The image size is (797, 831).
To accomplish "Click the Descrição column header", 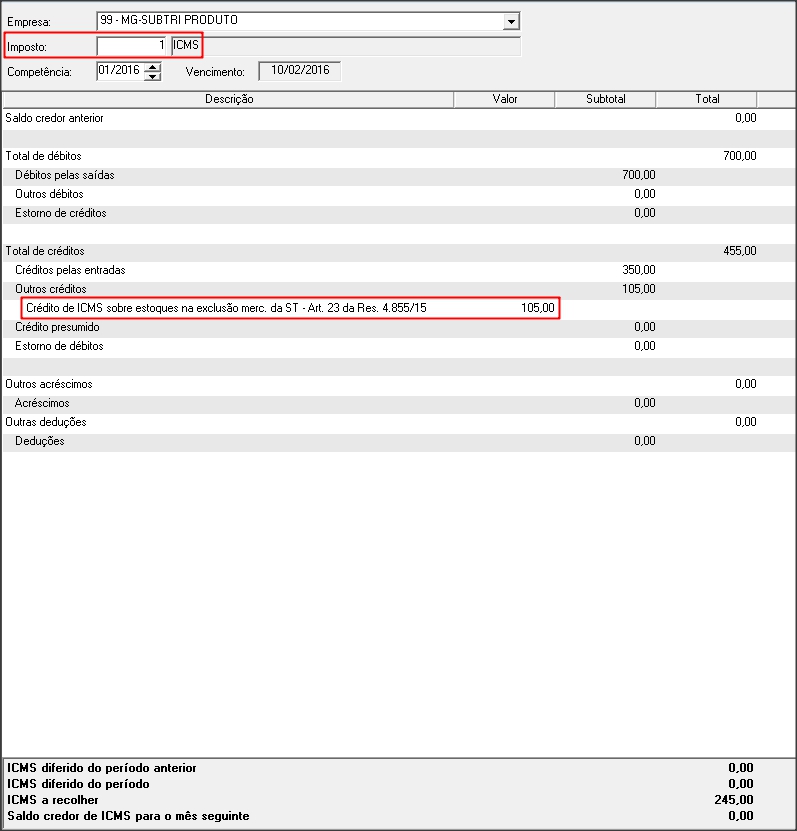I will tap(229, 99).
